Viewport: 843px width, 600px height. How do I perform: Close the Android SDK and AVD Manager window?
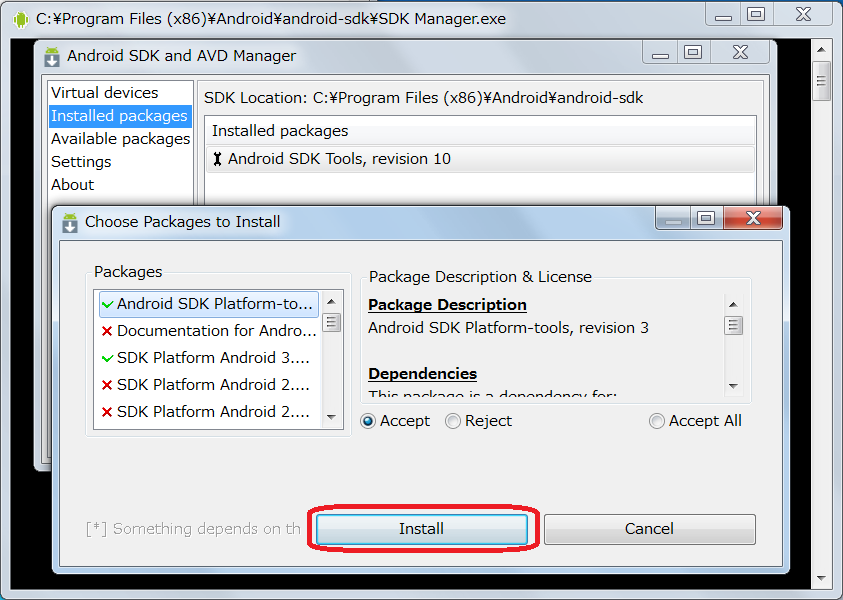point(740,52)
